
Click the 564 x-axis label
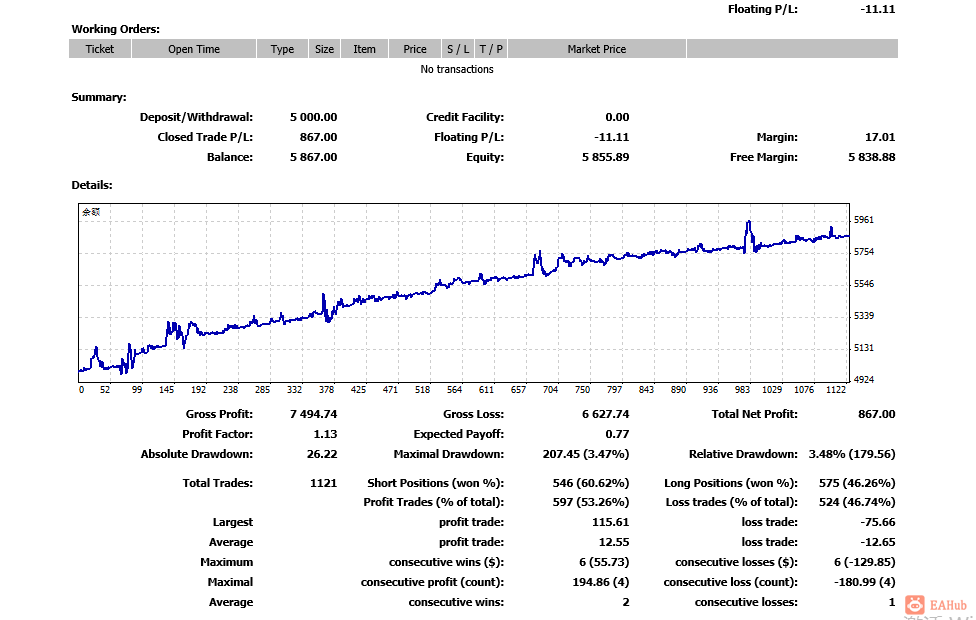coord(454,390)
